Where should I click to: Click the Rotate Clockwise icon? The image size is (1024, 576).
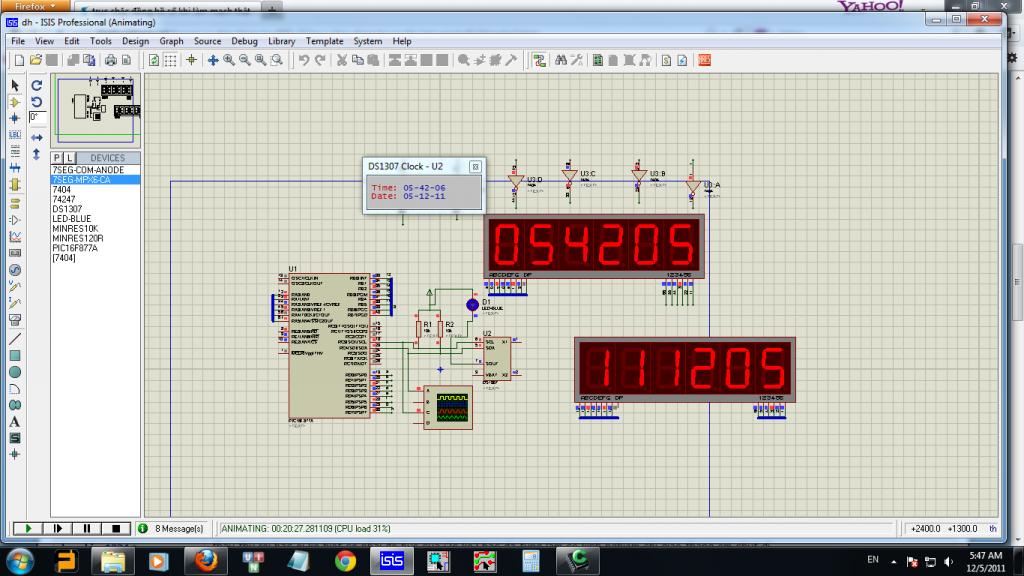36,85
